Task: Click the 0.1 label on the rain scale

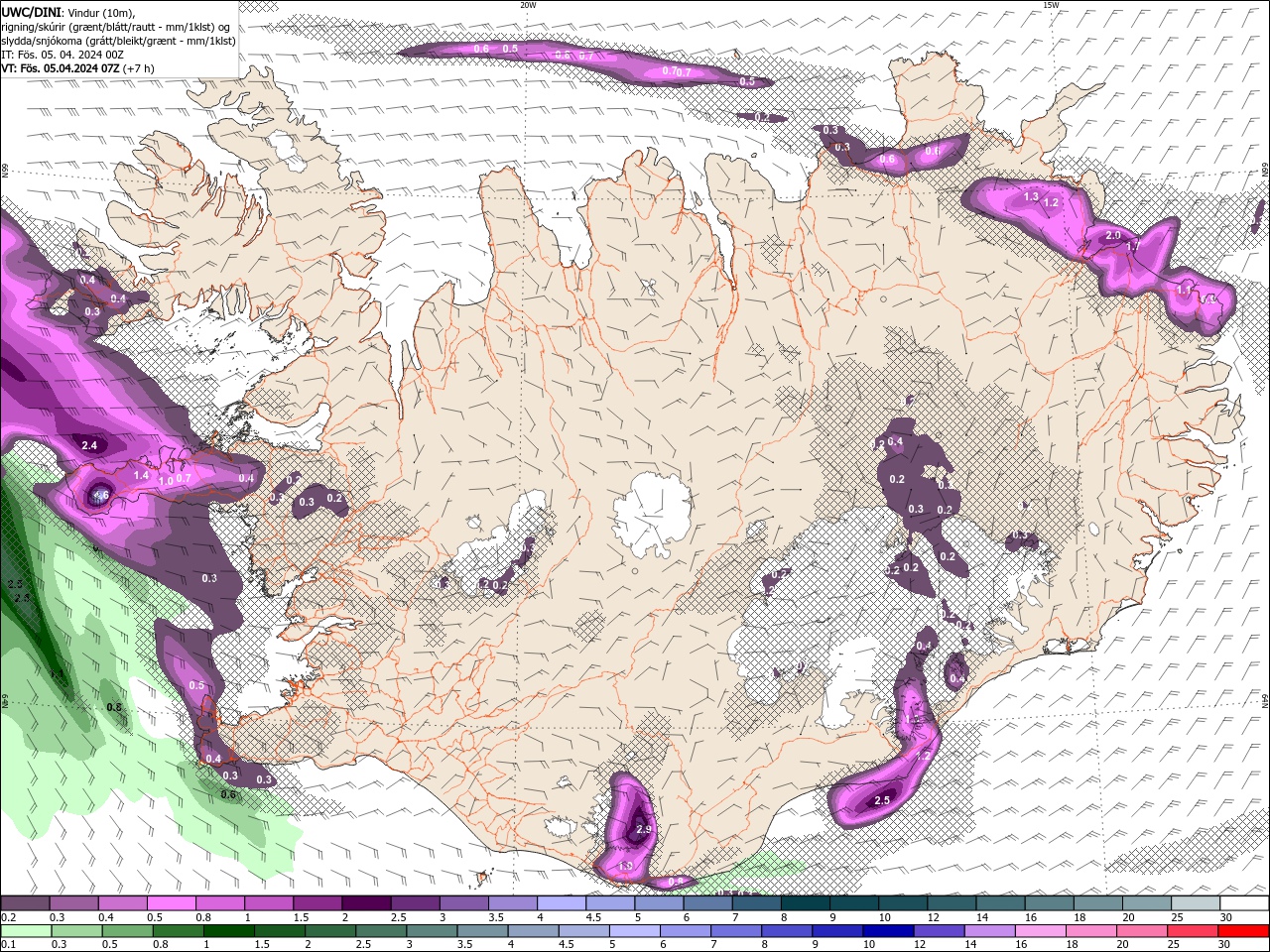Action: pos(9,944)
